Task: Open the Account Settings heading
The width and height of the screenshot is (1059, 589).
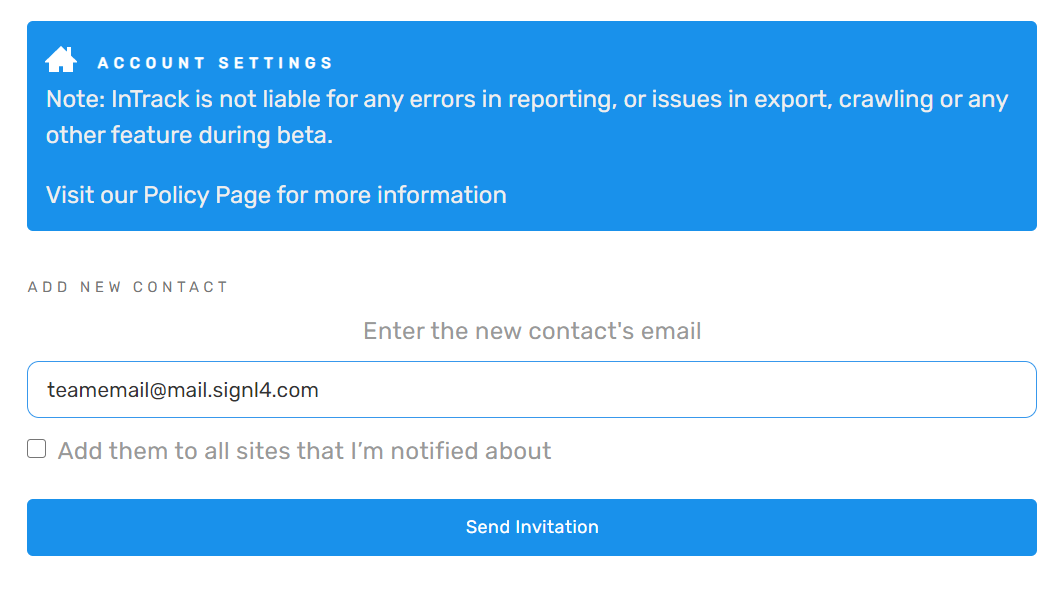Action: pyautogui.click(x=215, y=63)
